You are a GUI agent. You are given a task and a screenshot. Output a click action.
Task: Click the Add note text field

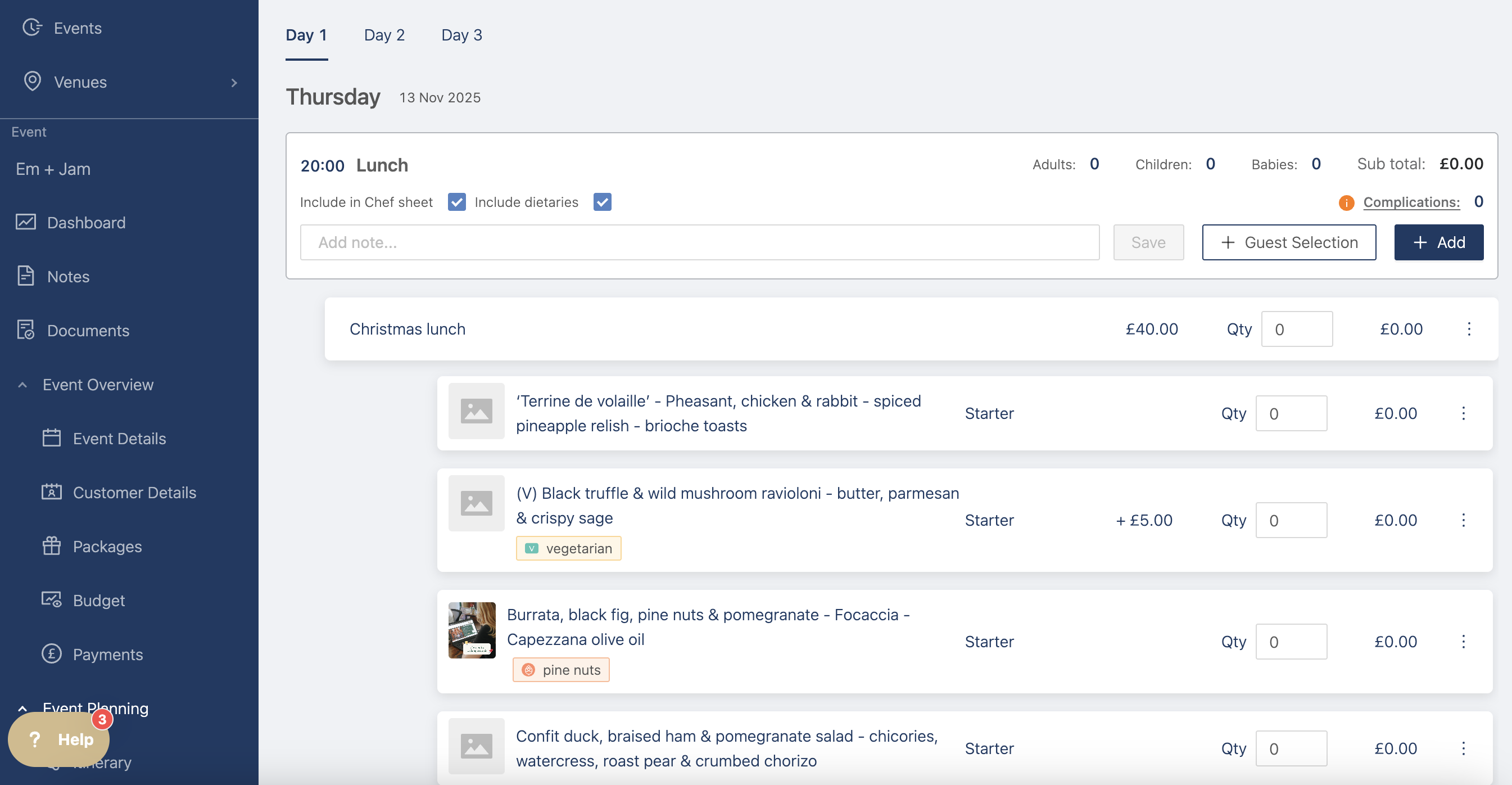point(699,242)
